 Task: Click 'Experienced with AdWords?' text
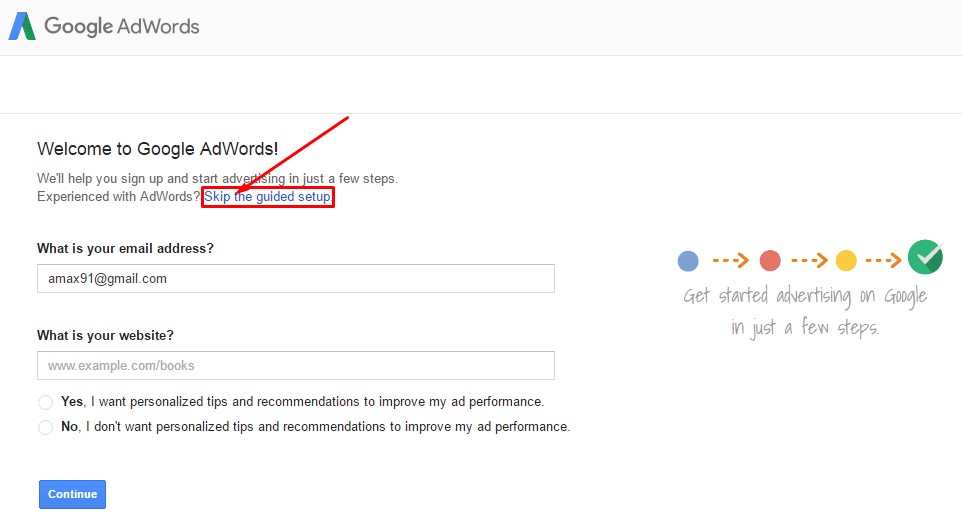(118, 197)
